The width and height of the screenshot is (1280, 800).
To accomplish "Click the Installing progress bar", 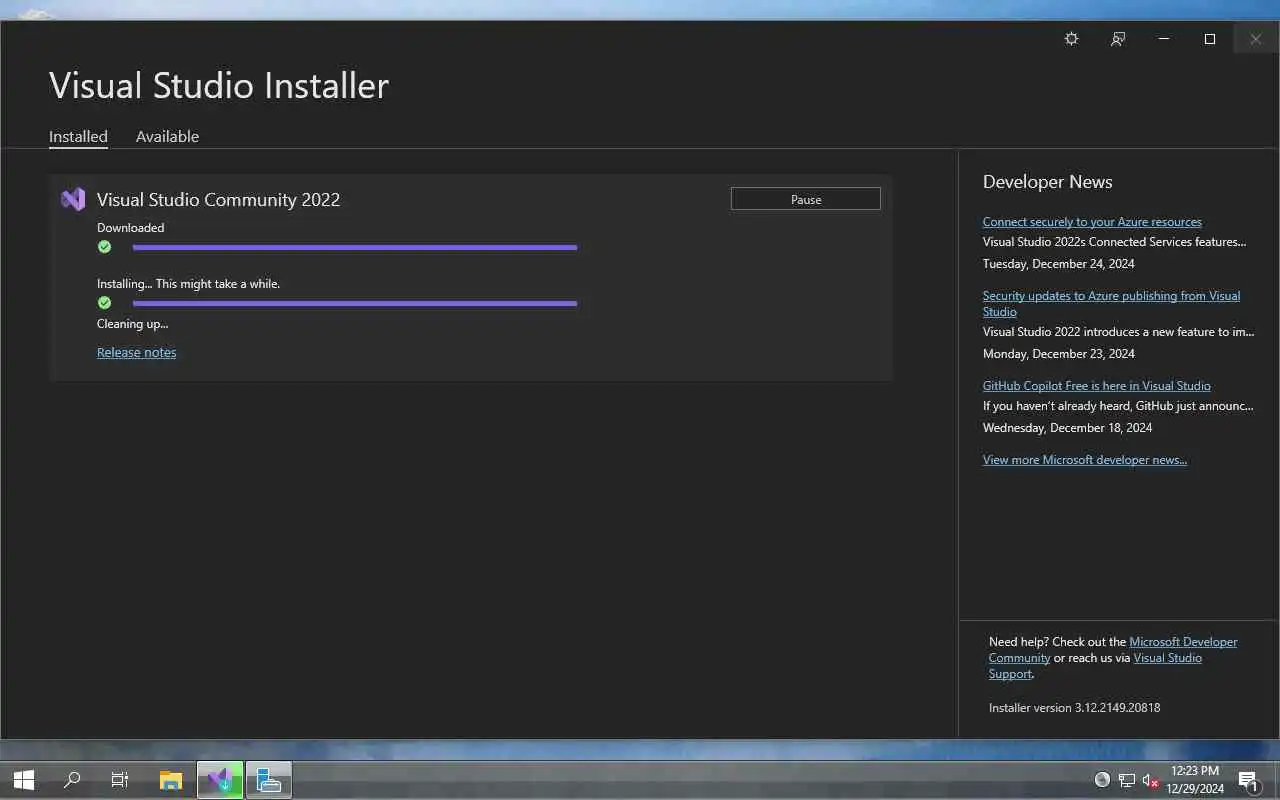I will click(355, 303).
